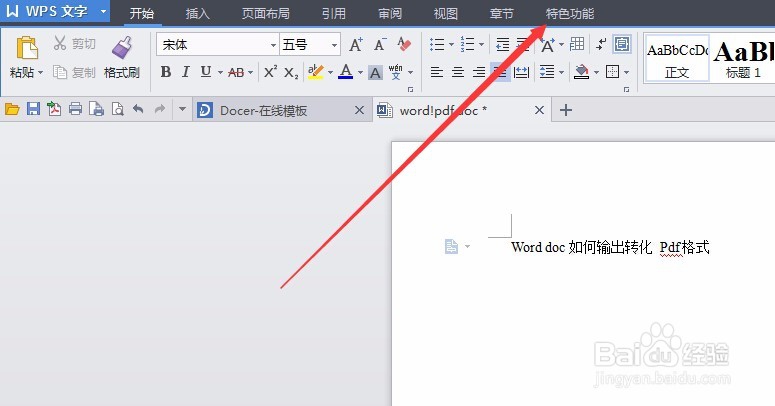
Task: Switch to the 插入 ribbon tab
Action: (x=198, y=13)
